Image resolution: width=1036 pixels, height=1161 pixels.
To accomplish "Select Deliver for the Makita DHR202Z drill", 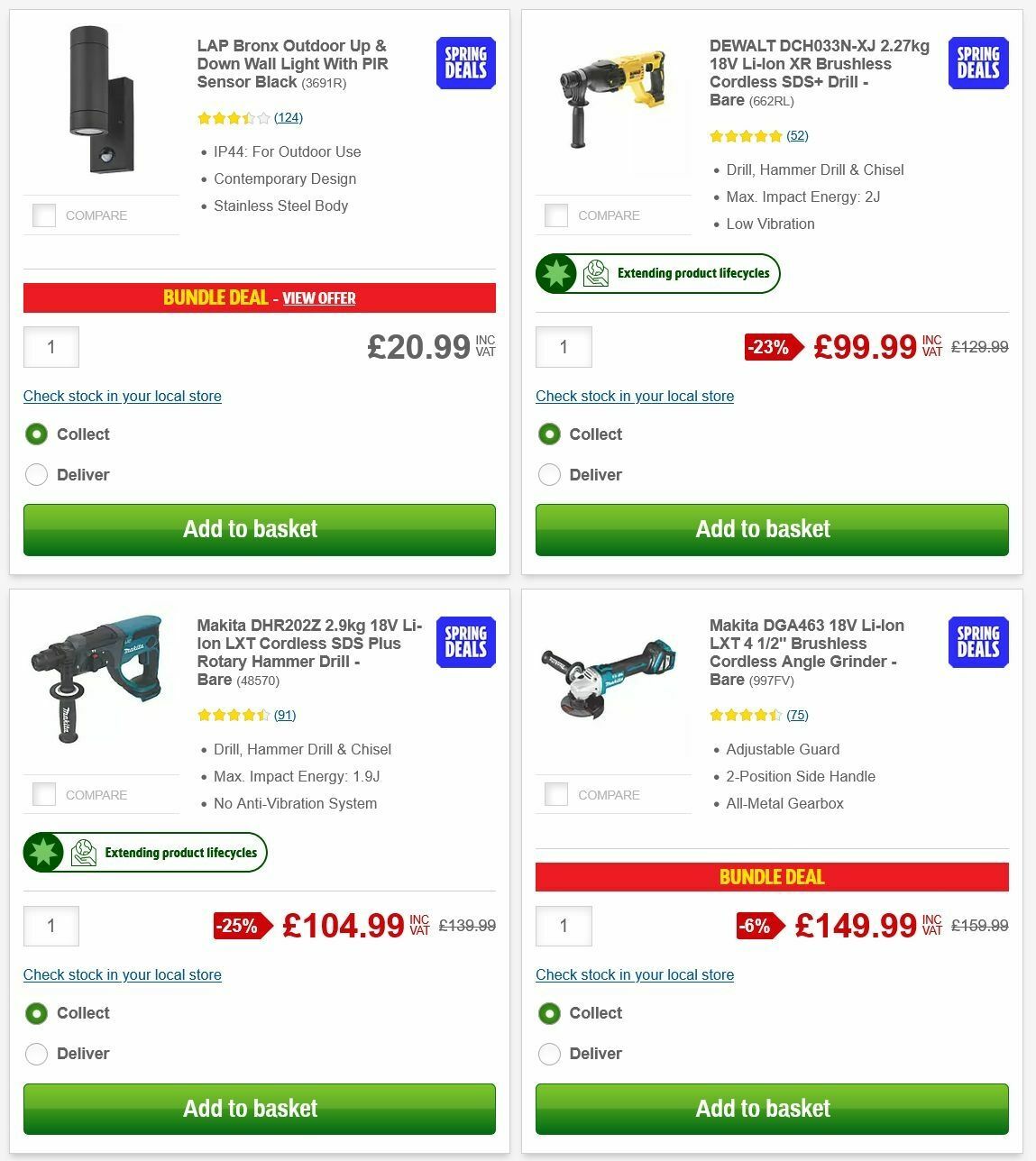I will (x=36, y=1053).
